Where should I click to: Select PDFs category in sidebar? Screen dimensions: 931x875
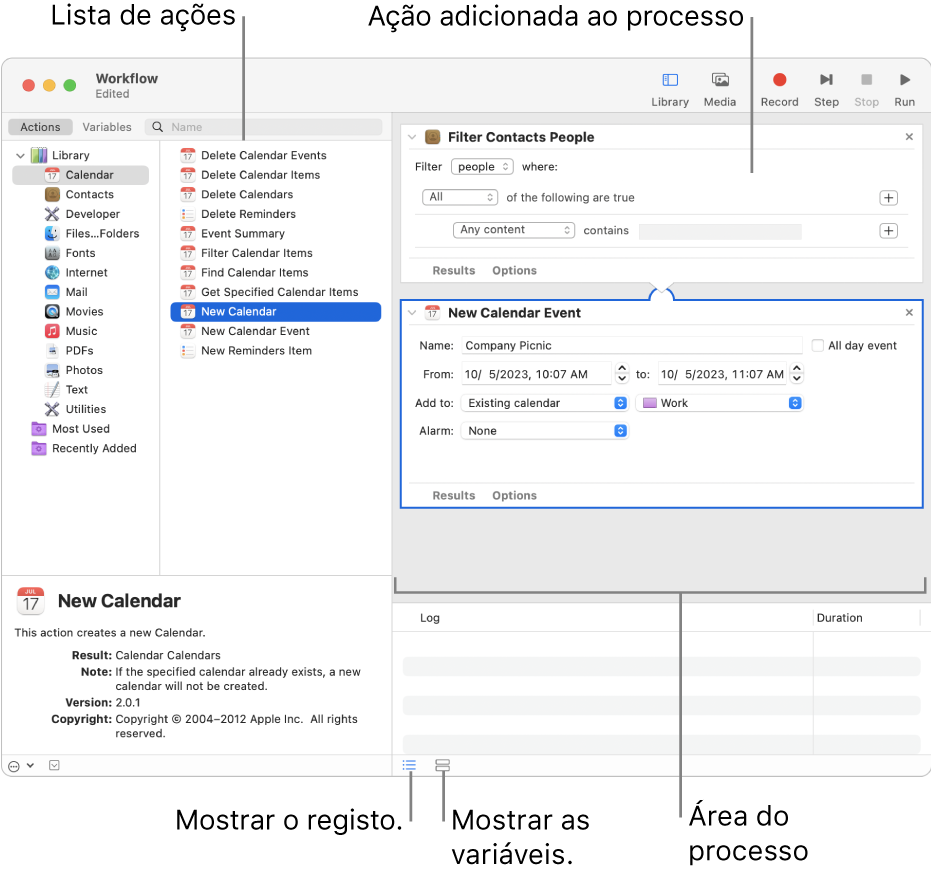[x=69, y=351]
